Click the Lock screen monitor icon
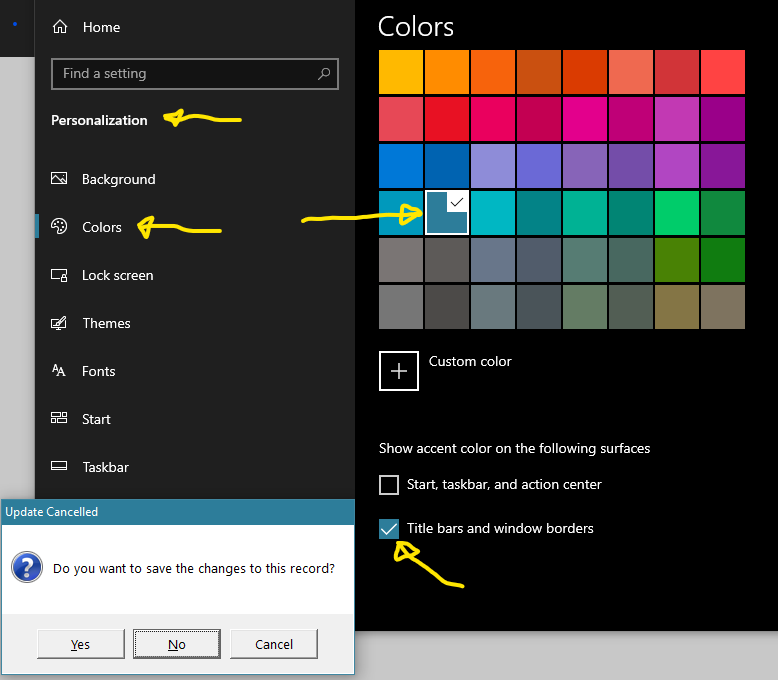Viewport: 778px width, 680px height. 60,275
